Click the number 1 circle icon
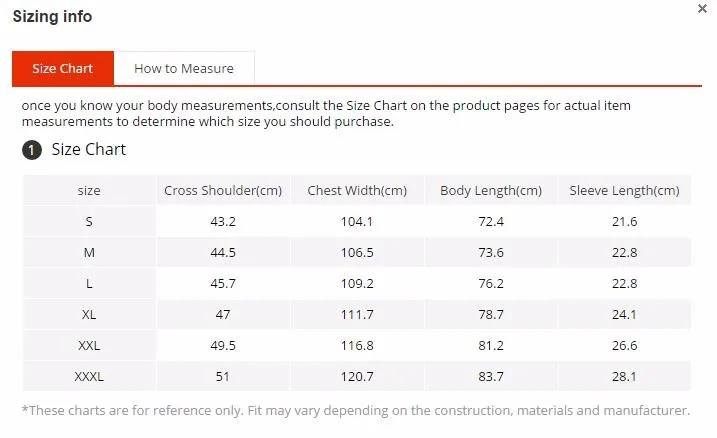The width and height of the screenshot is (717, 438). tap(32, 150)
